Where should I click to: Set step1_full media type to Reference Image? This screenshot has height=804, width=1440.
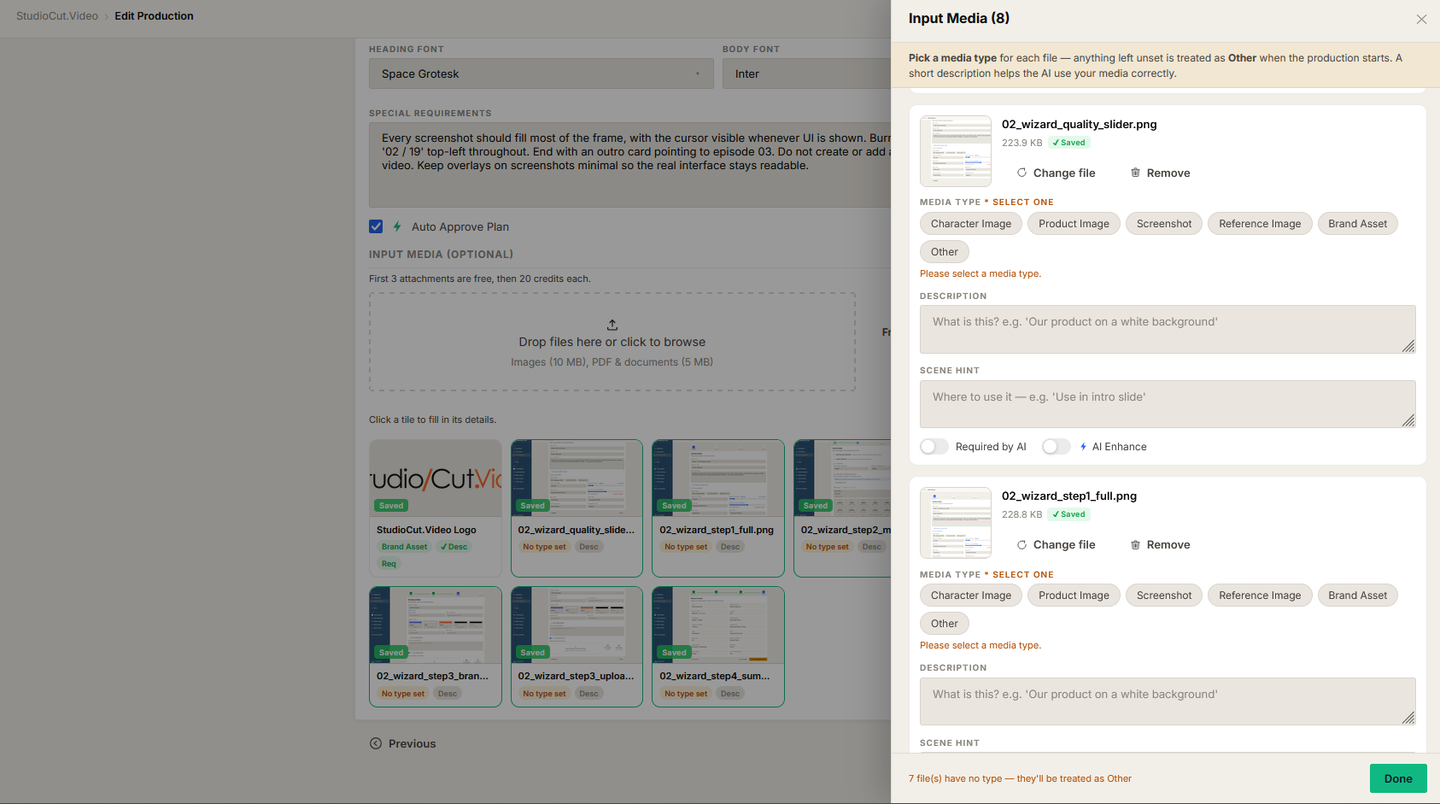point(1260,596)
